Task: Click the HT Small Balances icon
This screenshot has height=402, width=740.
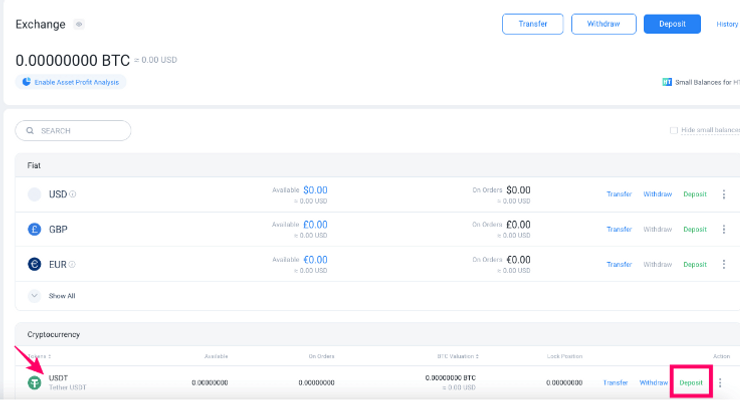Action: (667, 82)
